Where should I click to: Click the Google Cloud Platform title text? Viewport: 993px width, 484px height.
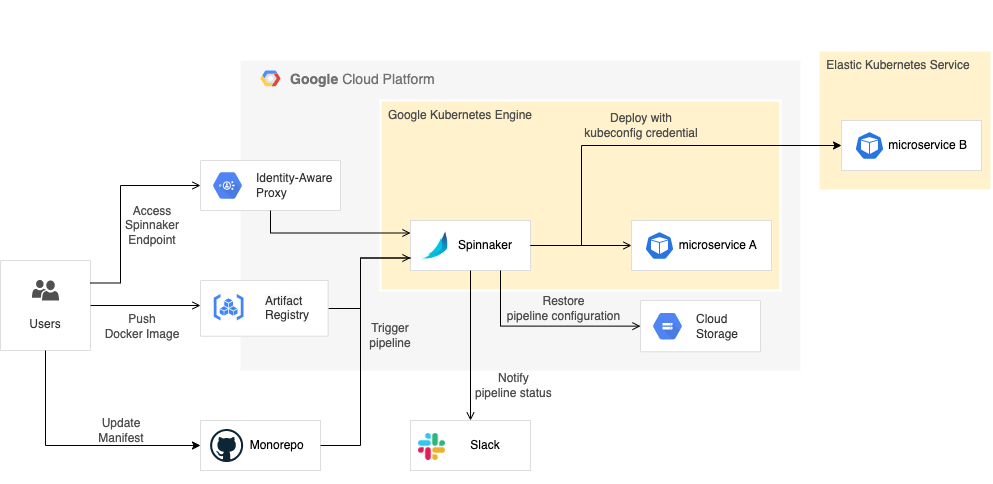(362, 79)
